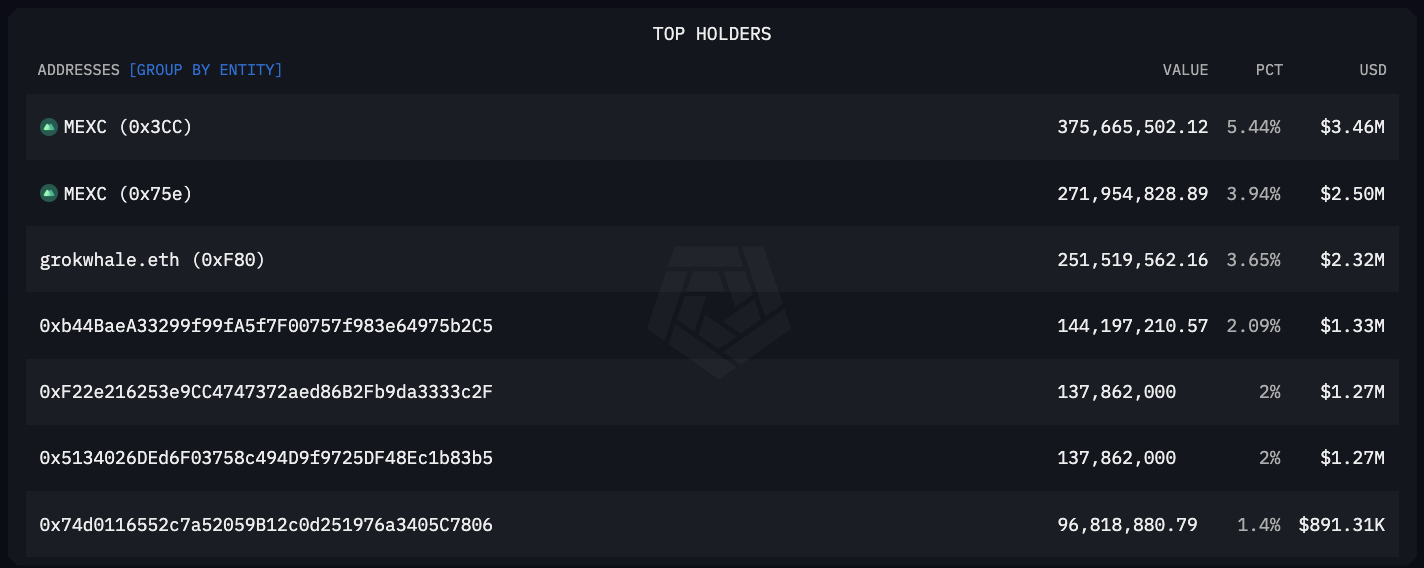This screenshot has width=1424, height=568.
Task: Click the $2.32M USD cell for grokwhale.eth
Action: 1352,259
